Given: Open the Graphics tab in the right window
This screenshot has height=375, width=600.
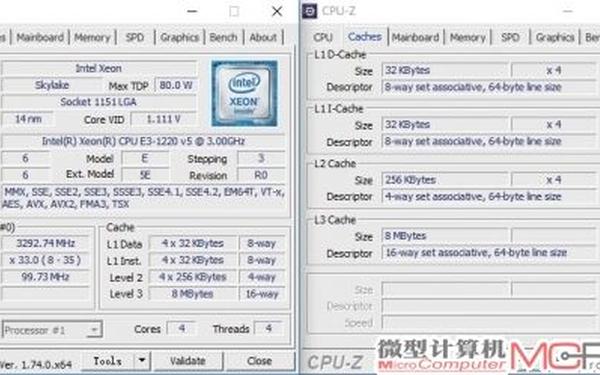Looking at the screenshot, I should click(x=555, y=37).
